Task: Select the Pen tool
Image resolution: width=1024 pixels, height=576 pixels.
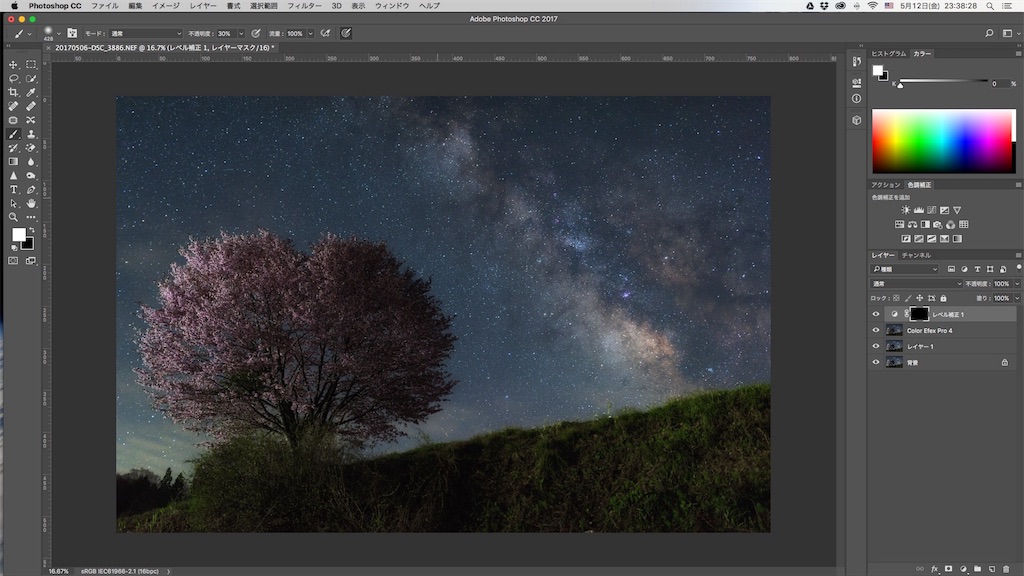Action: click(31, 189)
